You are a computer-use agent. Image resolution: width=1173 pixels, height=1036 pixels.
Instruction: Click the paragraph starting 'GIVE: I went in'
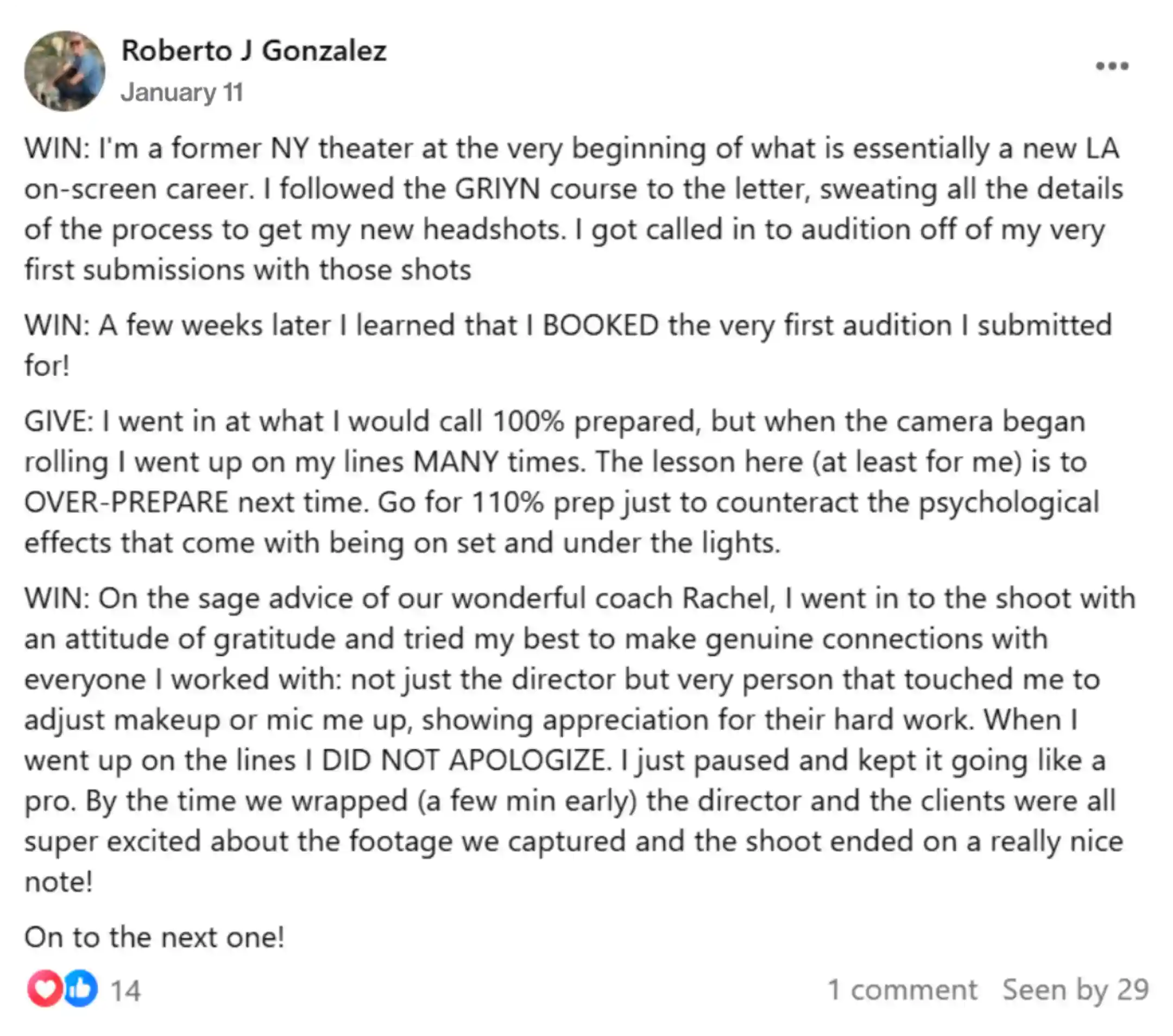[562, 482]
